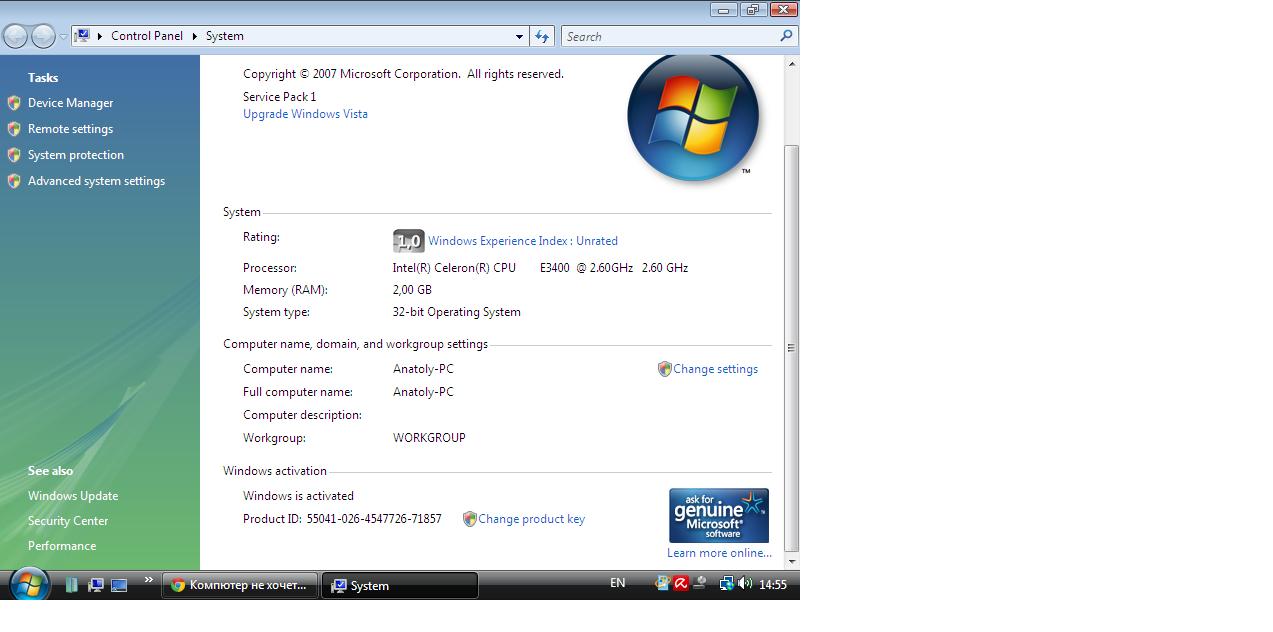Click the vertical scrollbar up arrow
The width and height of the screenshot is (1273, 632).
792,64
